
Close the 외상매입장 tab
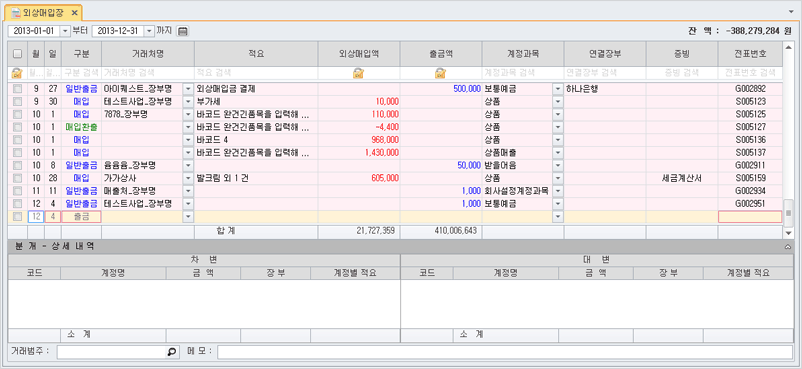[74, 12]
